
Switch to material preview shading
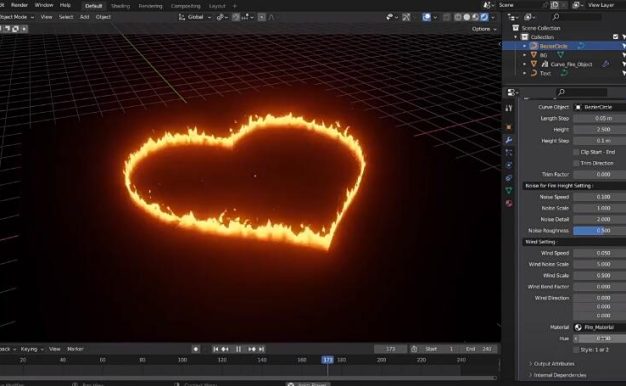coord(475,17)
